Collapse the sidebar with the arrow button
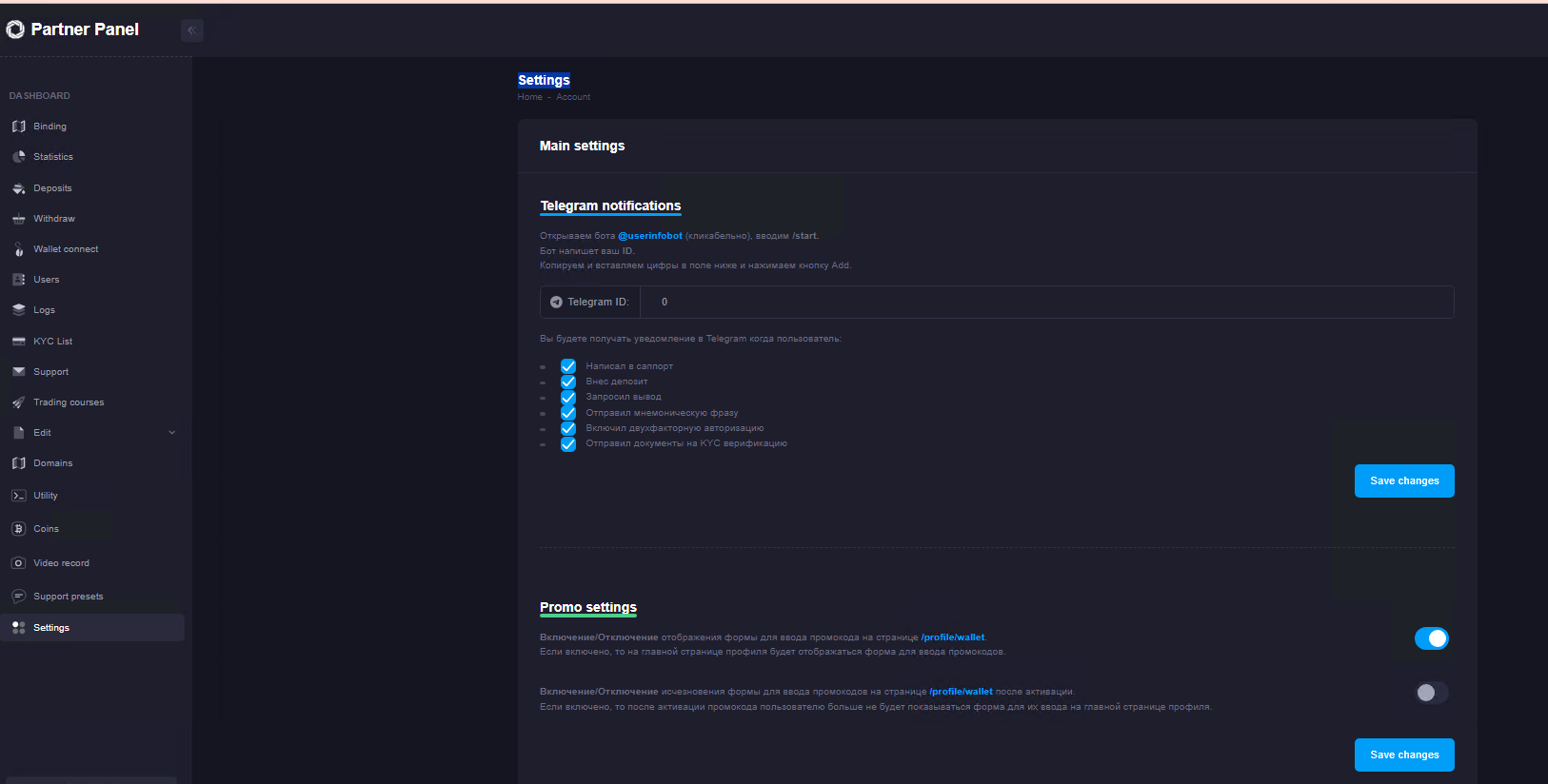Image resolution: width=1548 pixels, height=784 pixels. coord(191,30)
